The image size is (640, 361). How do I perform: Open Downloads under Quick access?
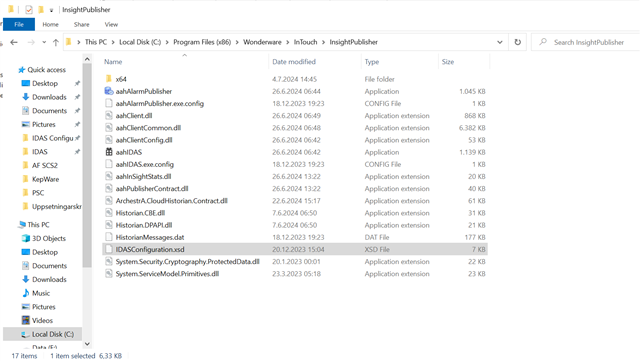pos(49,97)
